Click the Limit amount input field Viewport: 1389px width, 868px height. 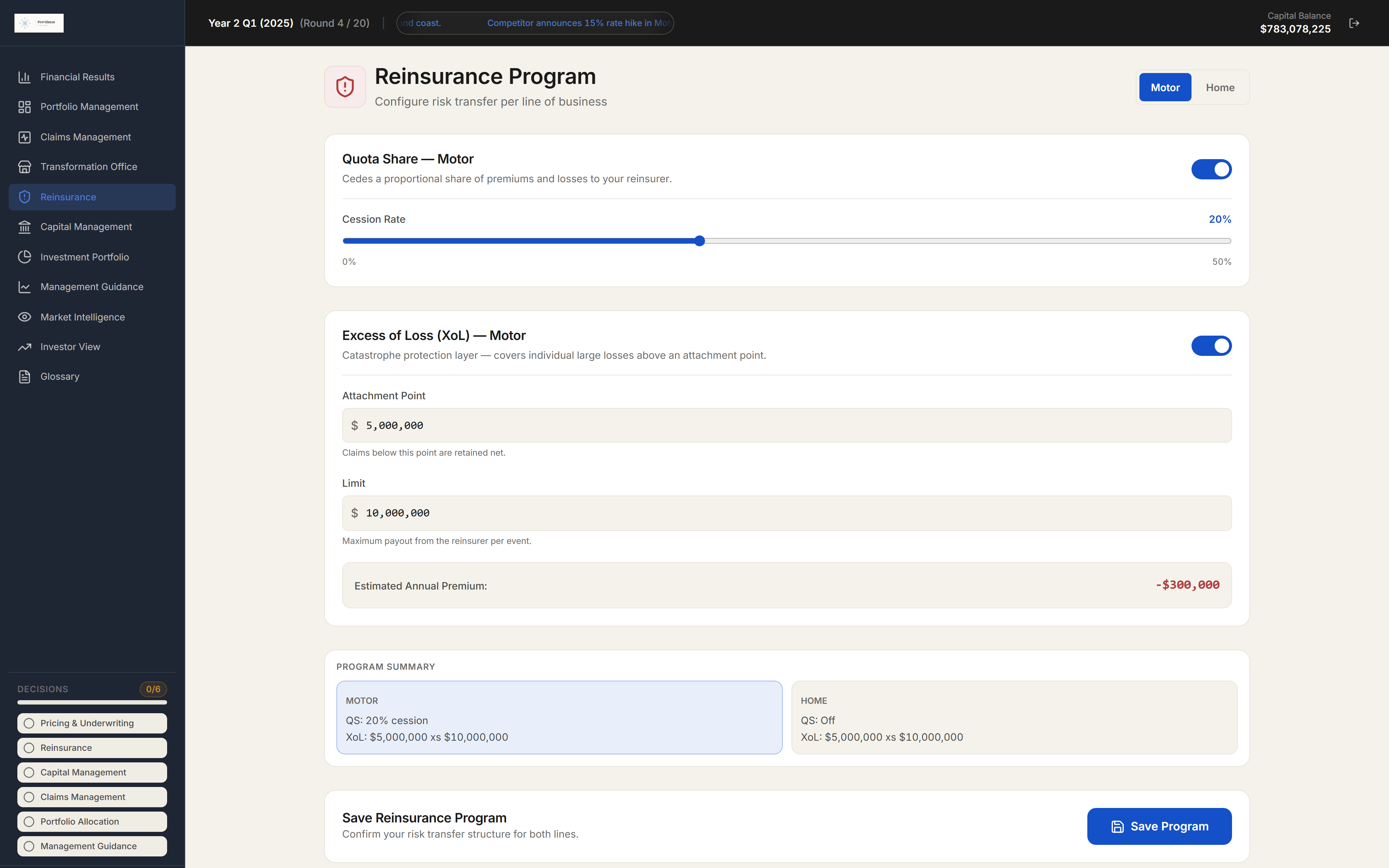[786, 513]
